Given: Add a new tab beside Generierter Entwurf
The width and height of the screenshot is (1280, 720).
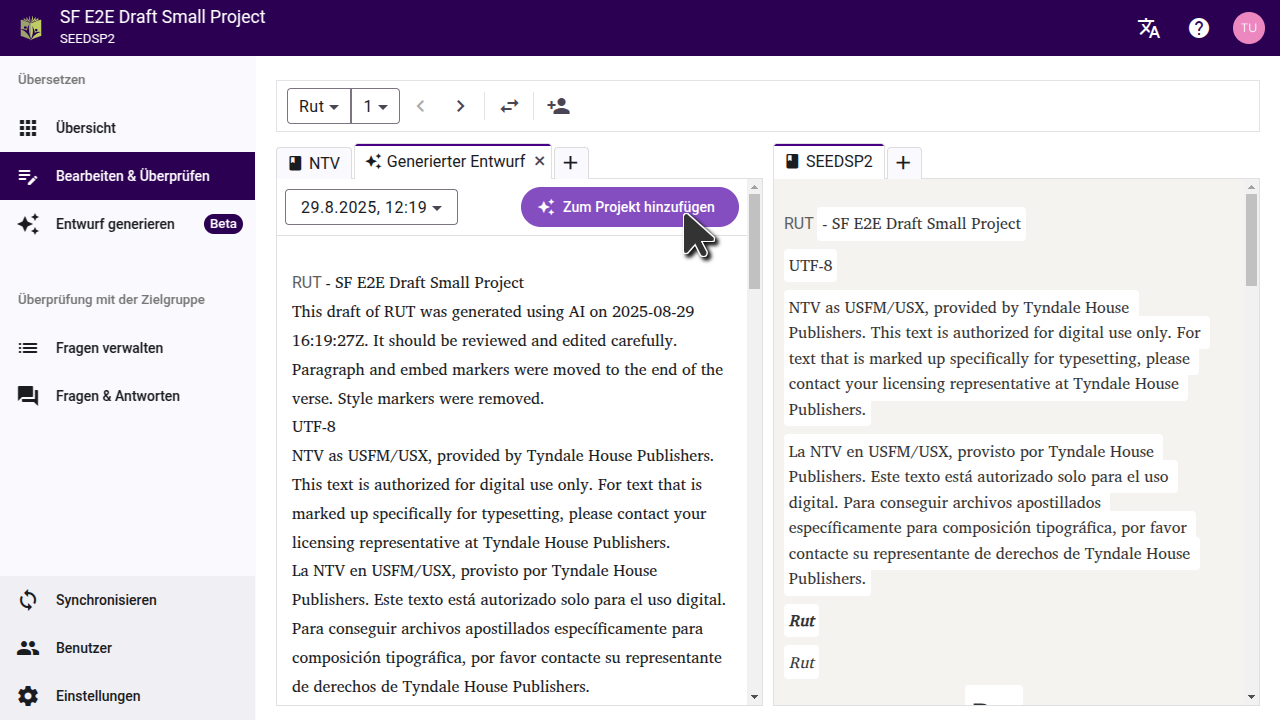Looking at the screenshot, I should [570, 163].
